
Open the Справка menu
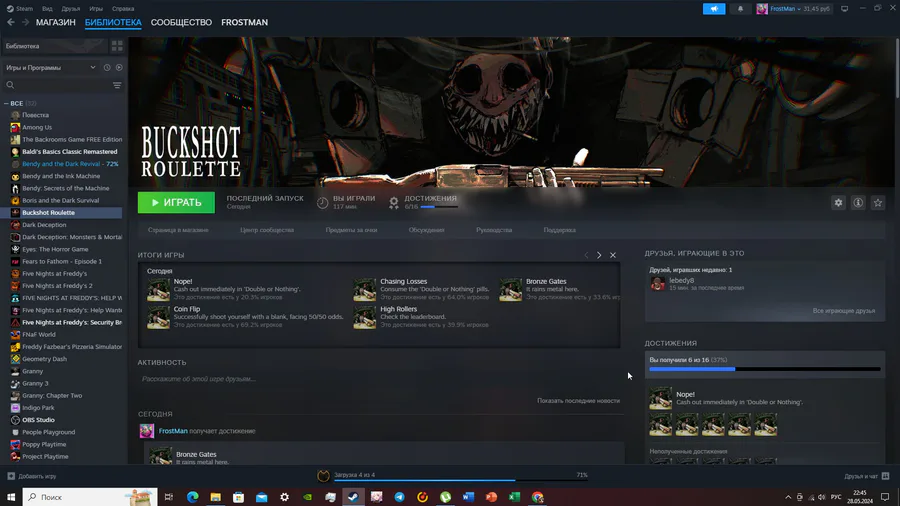coord(123,9)
